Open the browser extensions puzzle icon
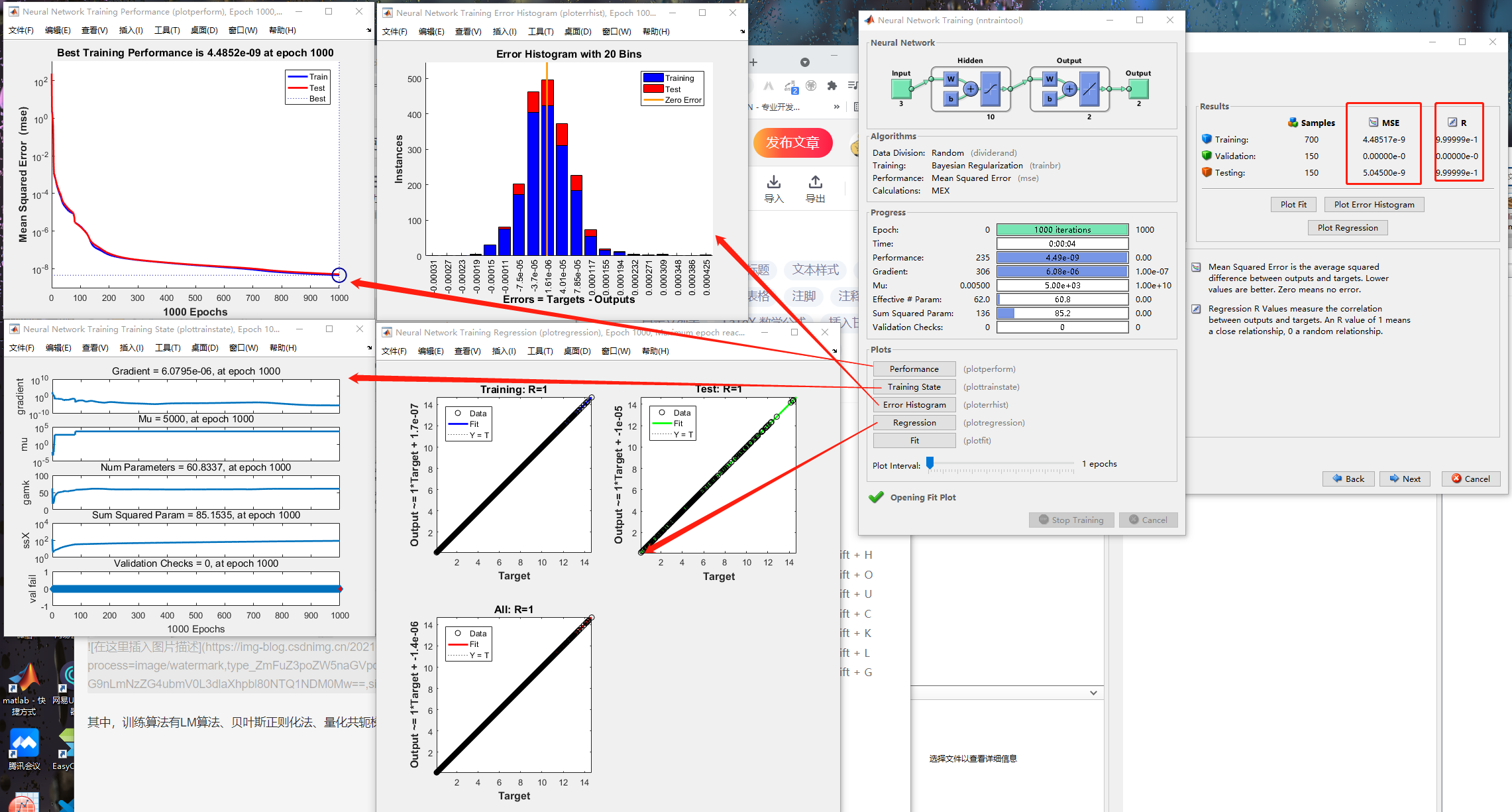1512x812 pixels. pos(832,86)
